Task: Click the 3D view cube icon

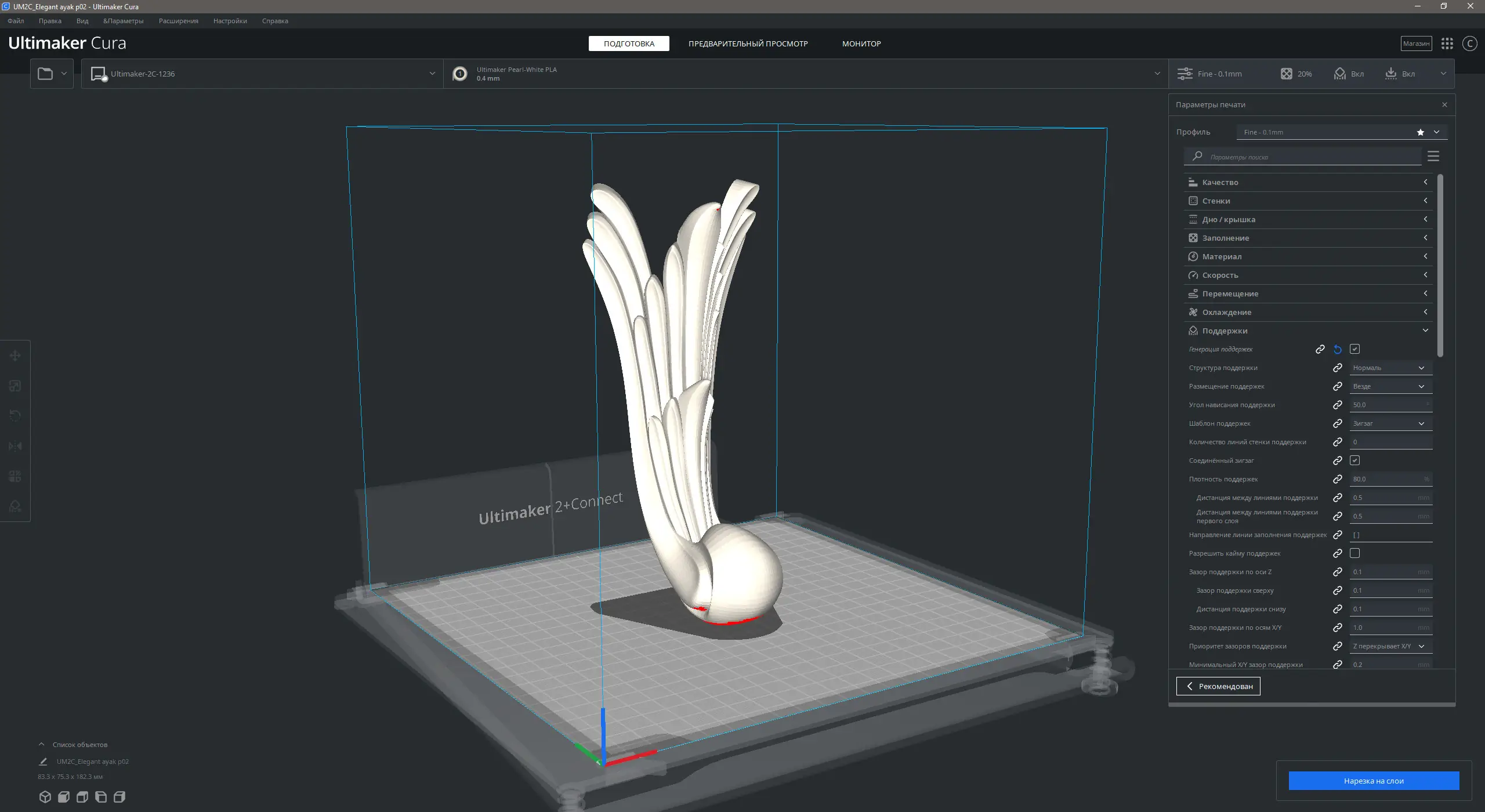Action: pos(45,797)
